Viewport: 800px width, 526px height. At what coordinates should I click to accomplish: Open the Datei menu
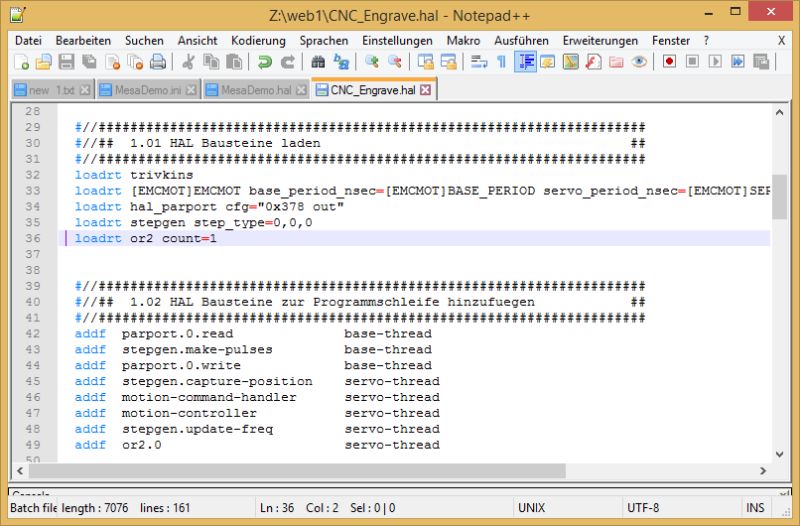[x=29, y=41]
